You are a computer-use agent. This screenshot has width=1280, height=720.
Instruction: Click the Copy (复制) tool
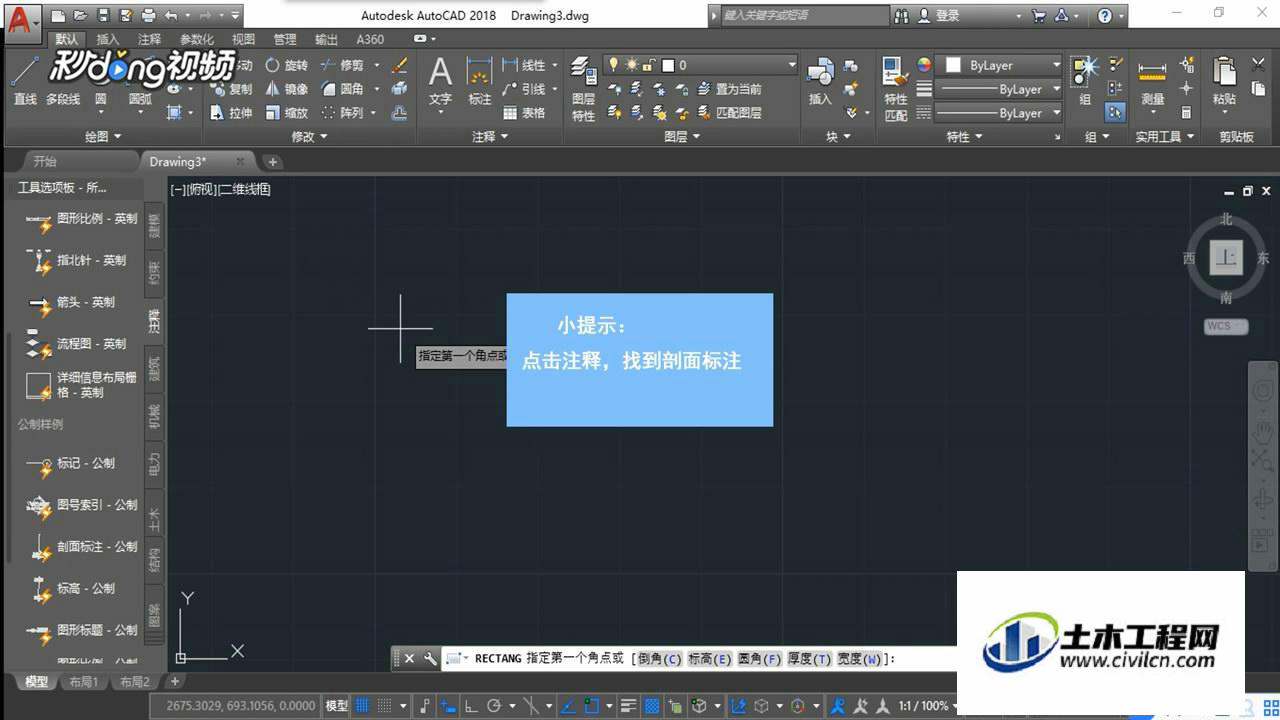pos(231,89)
